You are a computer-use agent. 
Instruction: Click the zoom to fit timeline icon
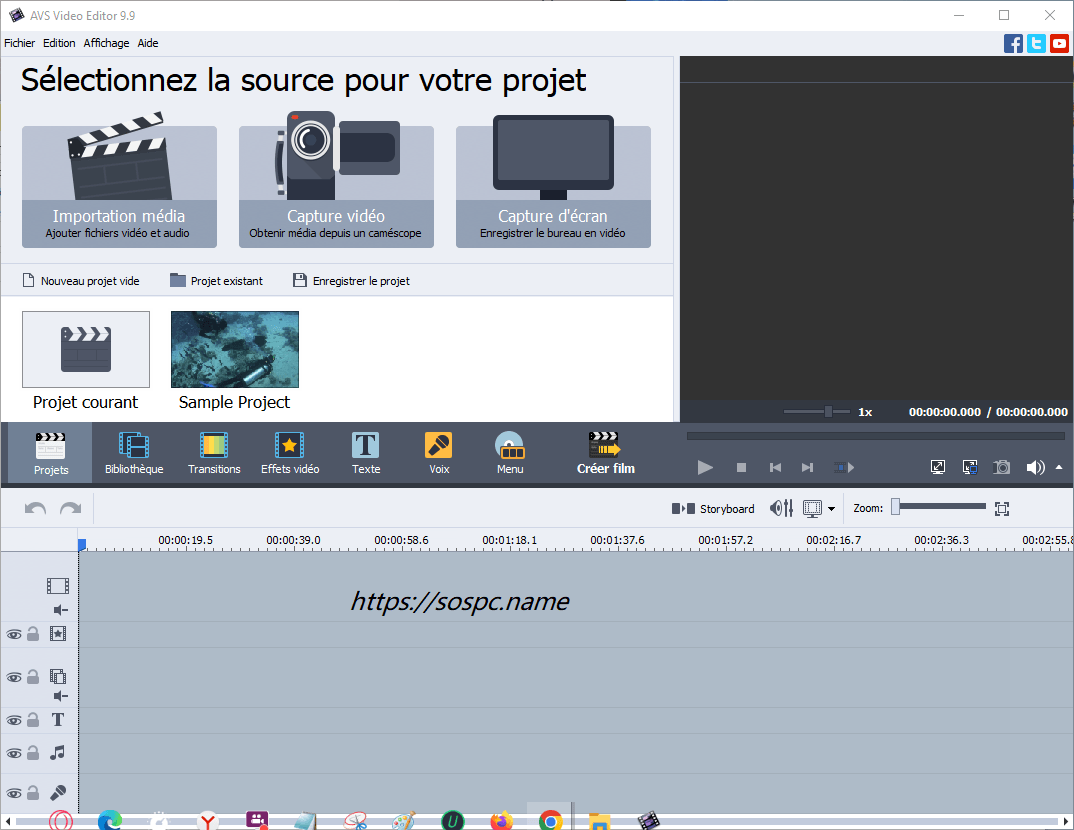(x=1002, y=509)
